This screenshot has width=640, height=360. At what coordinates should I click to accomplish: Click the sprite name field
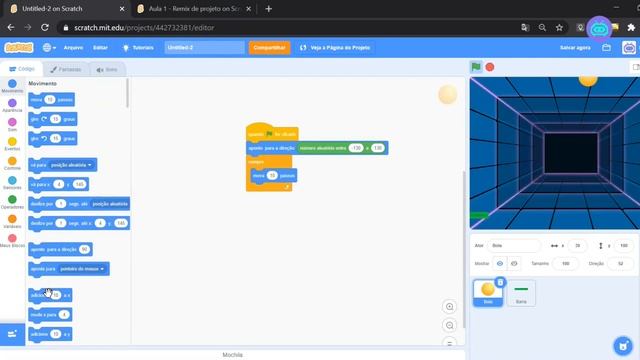click(514, 246)
